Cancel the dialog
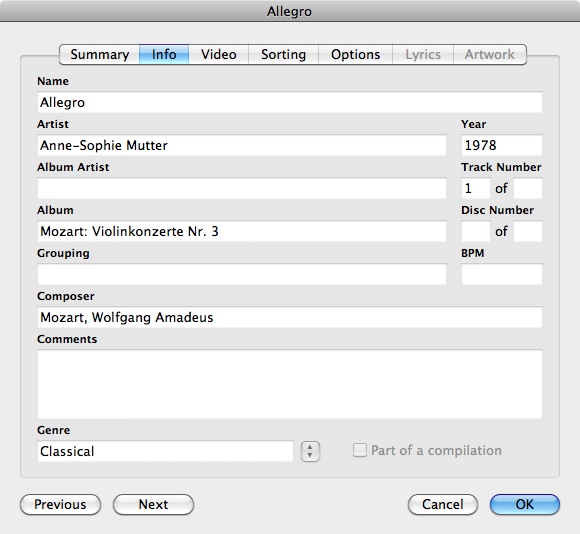The height and width of the screenshot is (534, 580). 443,504
